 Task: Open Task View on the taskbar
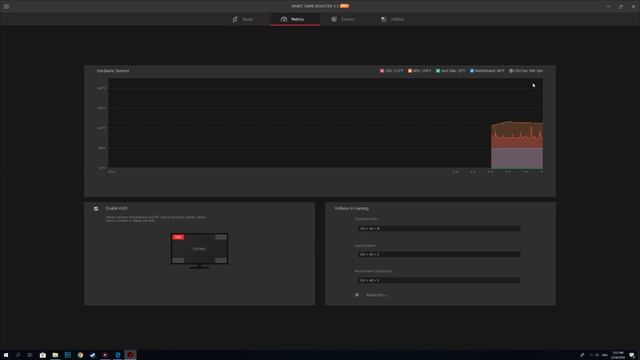(x=30, y=355)
